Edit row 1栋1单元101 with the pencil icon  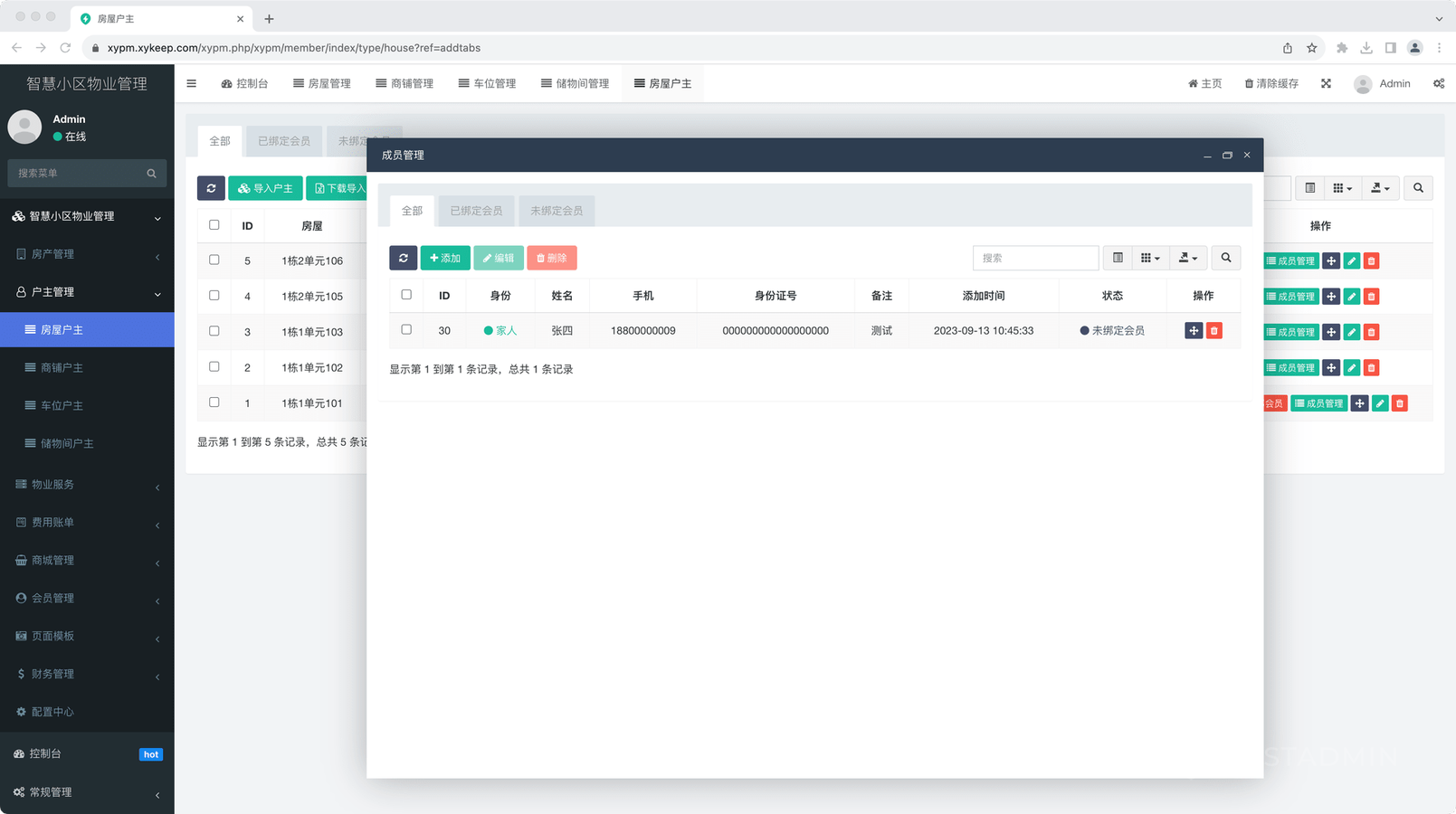(1380, 403)
